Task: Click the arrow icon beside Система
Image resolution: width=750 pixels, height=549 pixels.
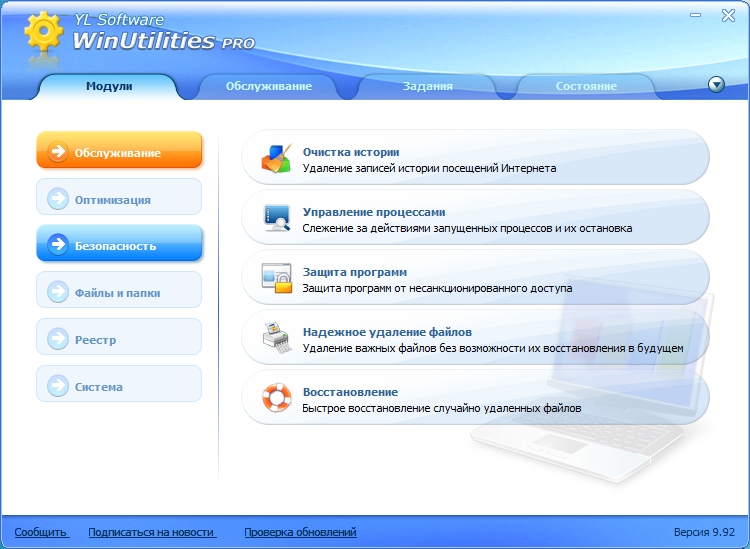Action: tap(58, 385)
